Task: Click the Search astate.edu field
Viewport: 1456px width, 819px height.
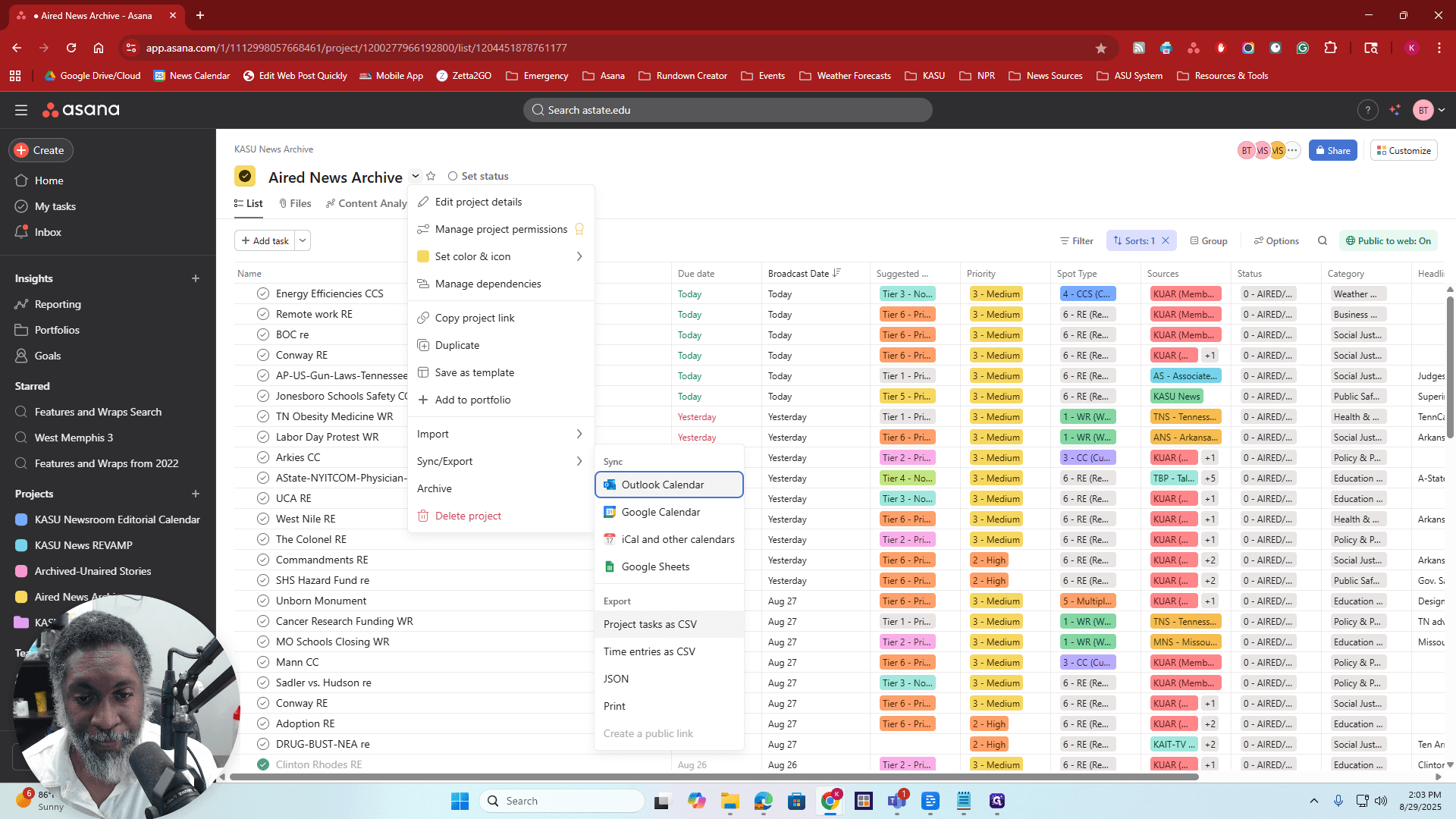Action: pyautogui.click(x=727, y=110)
